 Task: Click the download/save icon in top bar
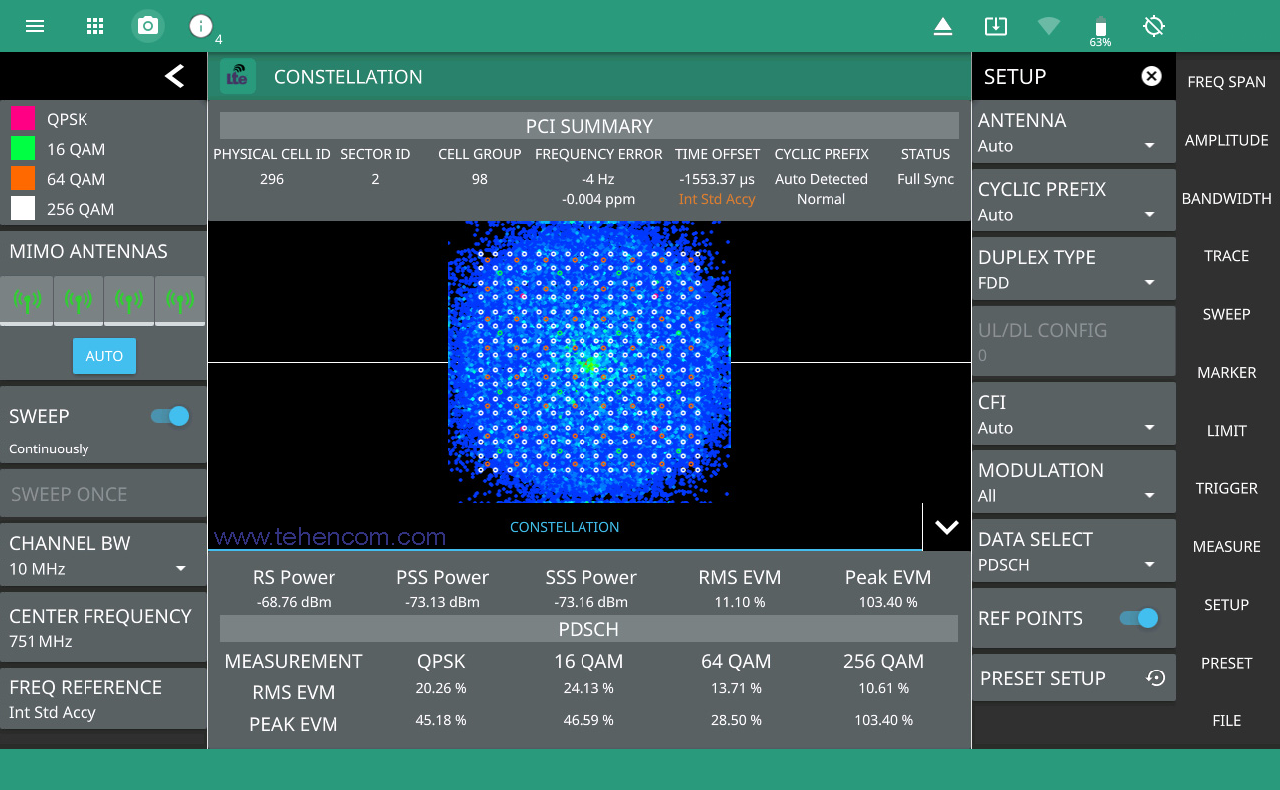click(995, 26)
